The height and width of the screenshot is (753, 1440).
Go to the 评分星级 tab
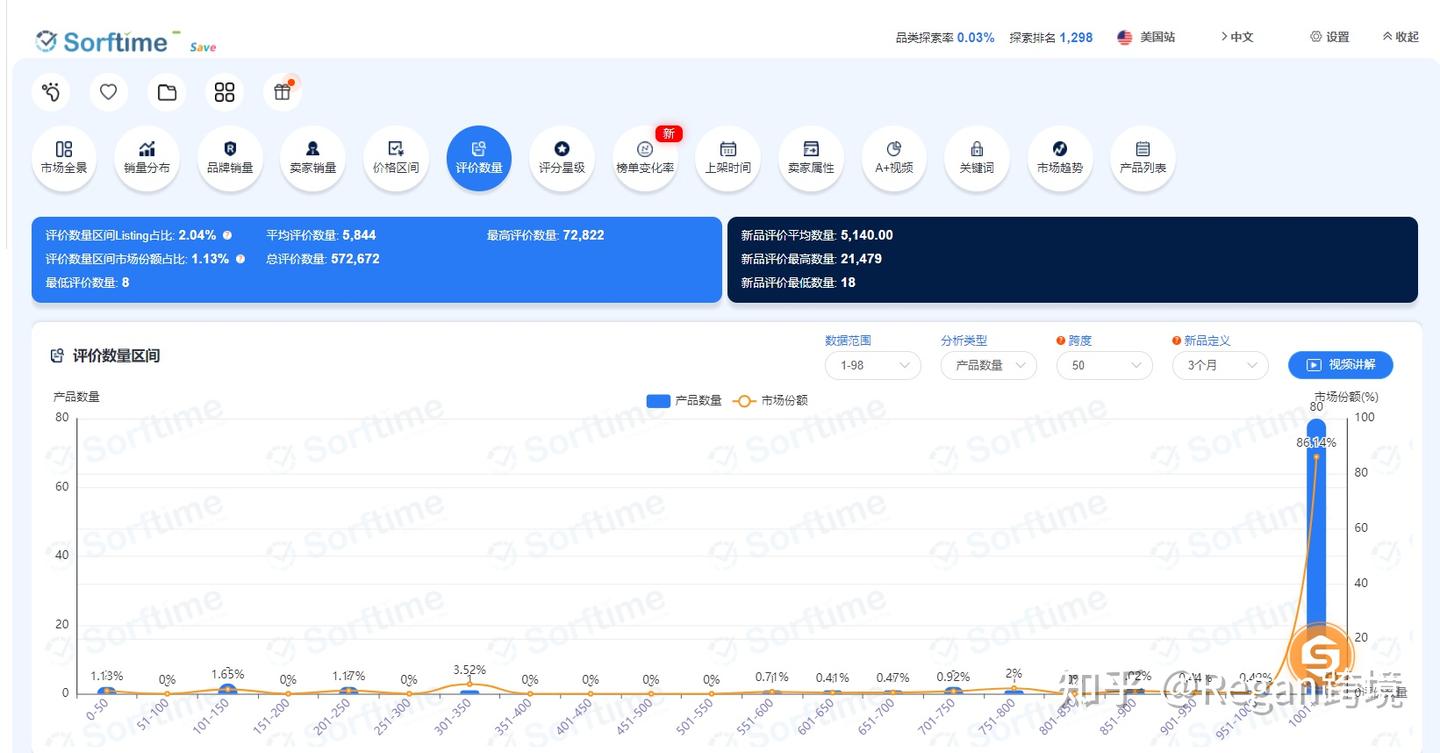tap(562, 158)
